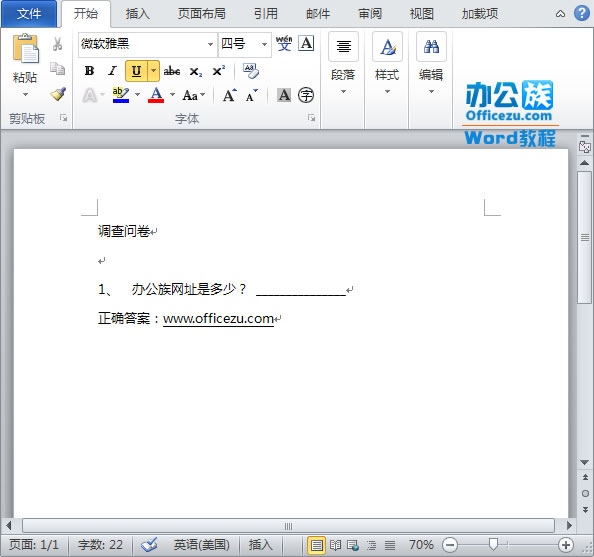Switch to the 视图 View tab

pos(422,14)
